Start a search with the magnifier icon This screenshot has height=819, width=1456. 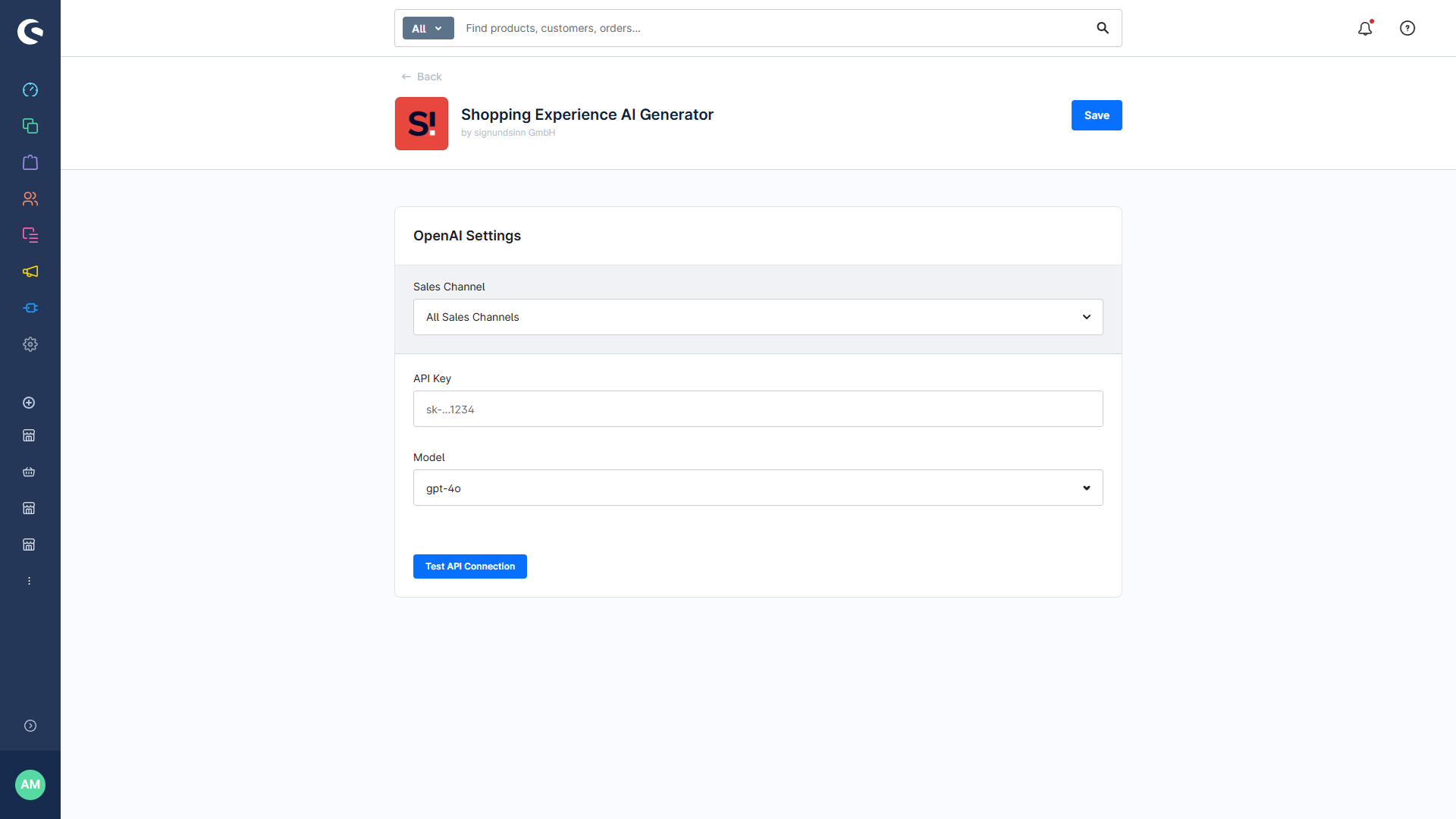tap(1103, 28)
